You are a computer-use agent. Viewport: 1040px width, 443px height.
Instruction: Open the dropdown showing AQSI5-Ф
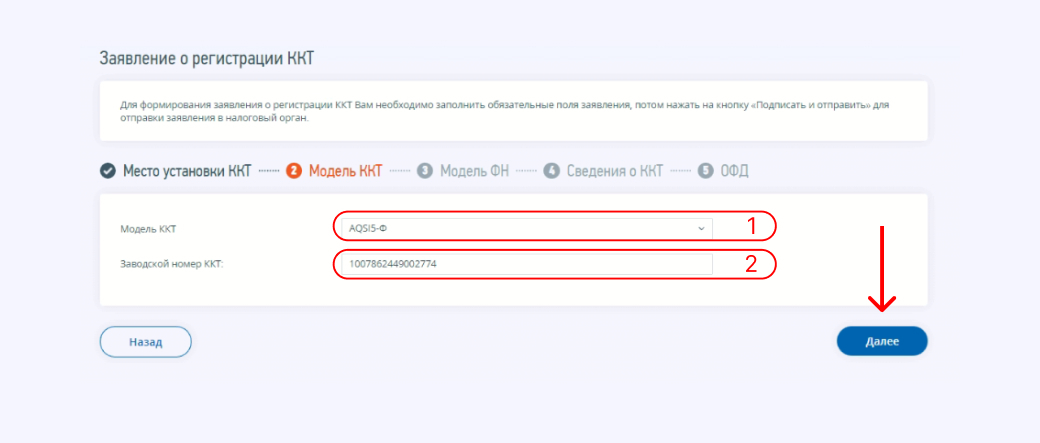520,228
